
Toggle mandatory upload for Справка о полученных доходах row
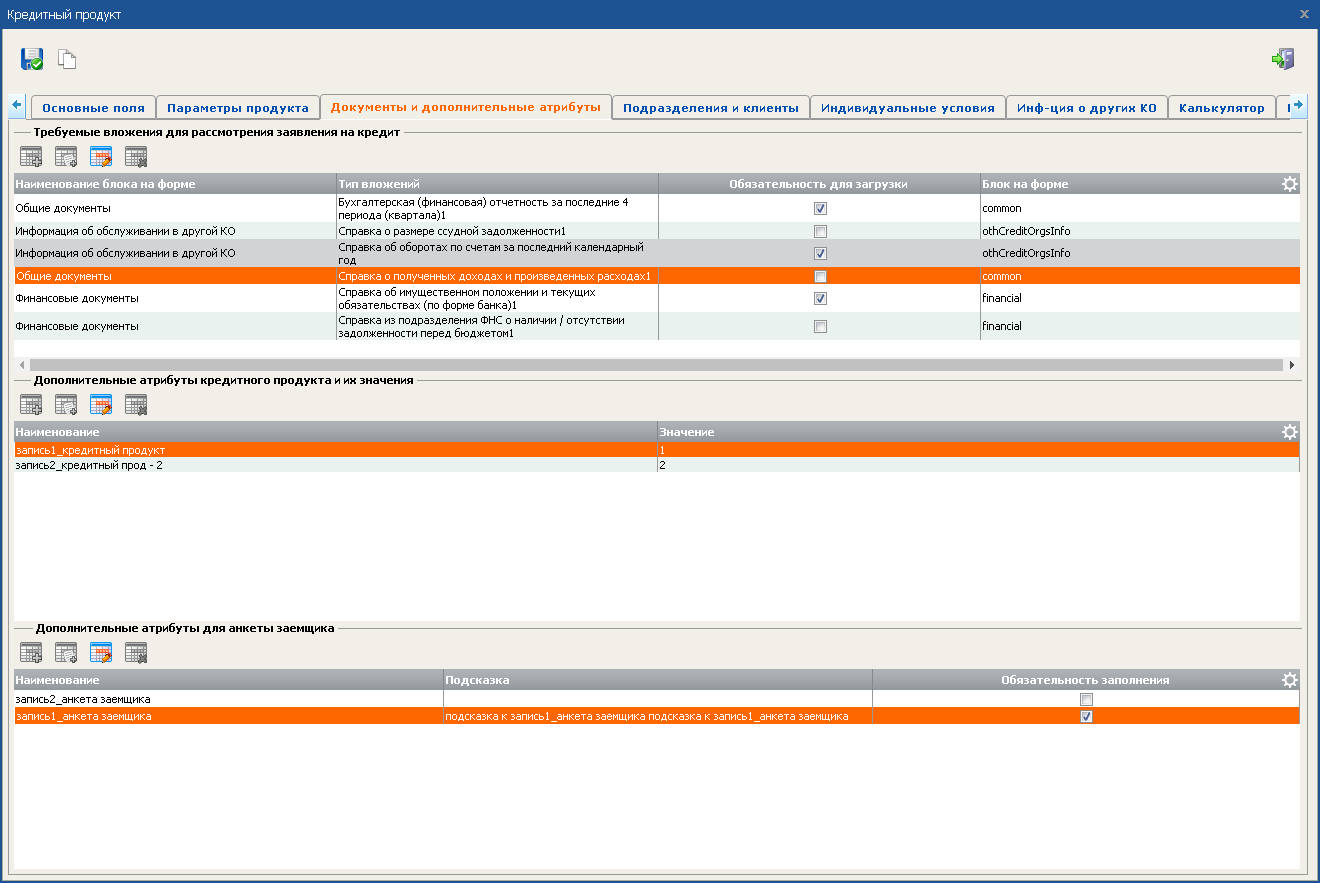pyautogui.click(x=820, y=276)
